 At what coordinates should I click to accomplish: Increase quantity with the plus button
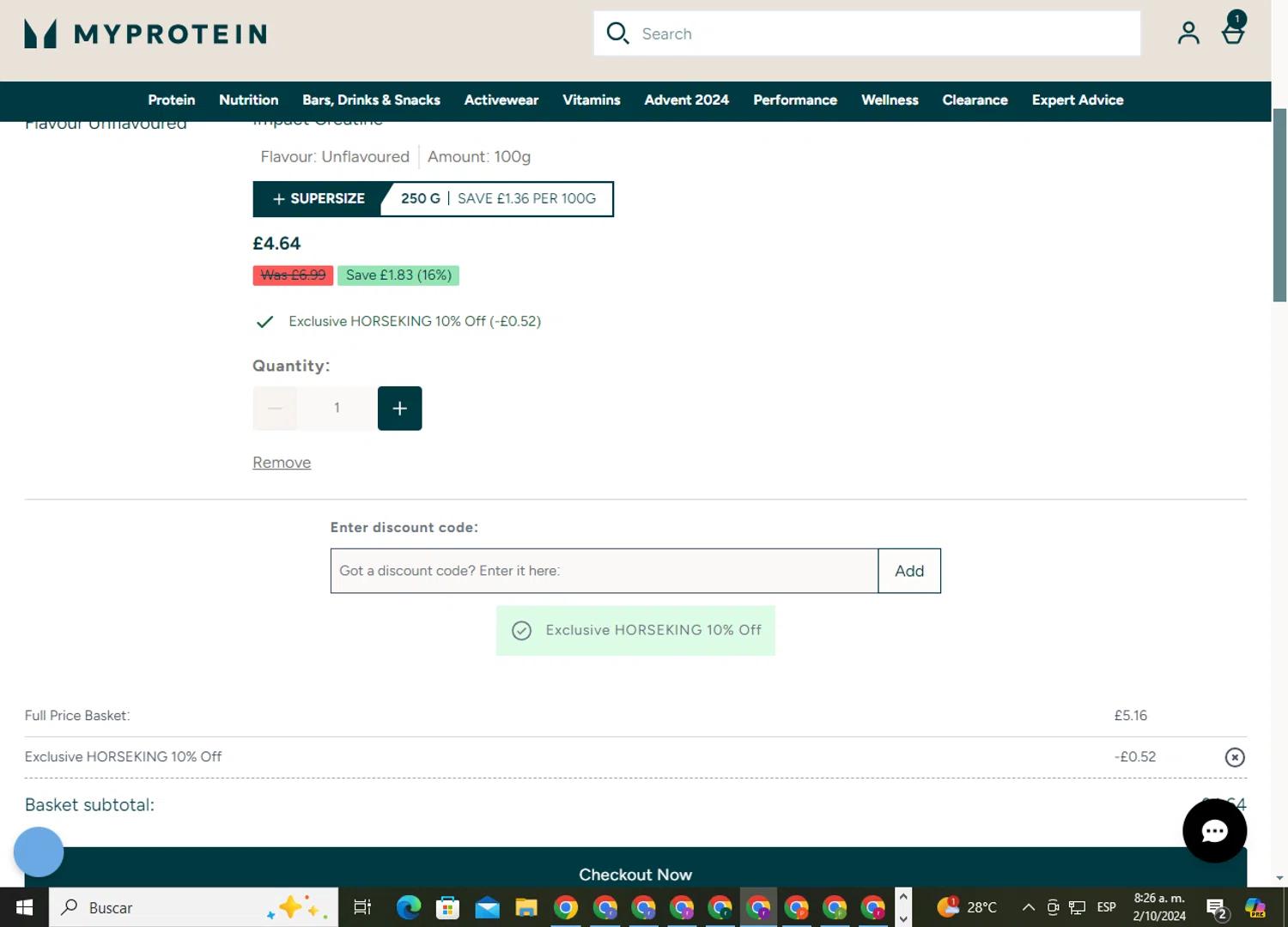point(399,409)
